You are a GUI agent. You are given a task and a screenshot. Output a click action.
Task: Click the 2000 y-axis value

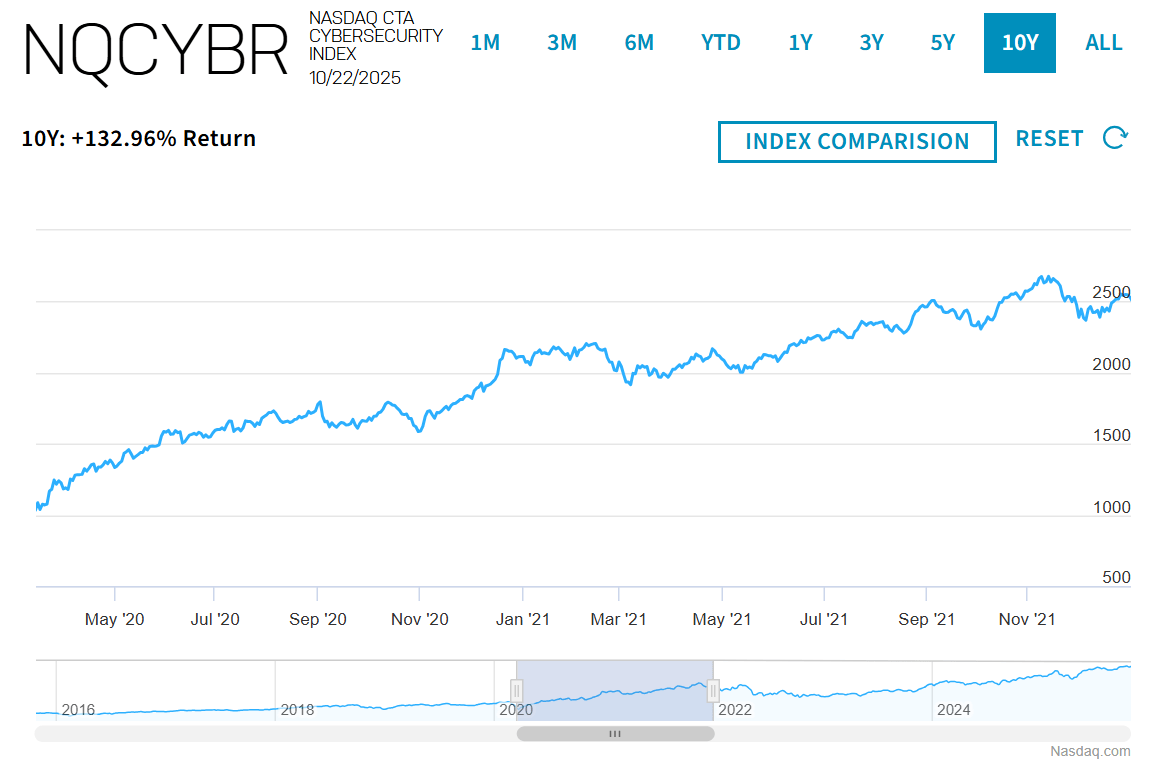click(x=1111, y=364)
